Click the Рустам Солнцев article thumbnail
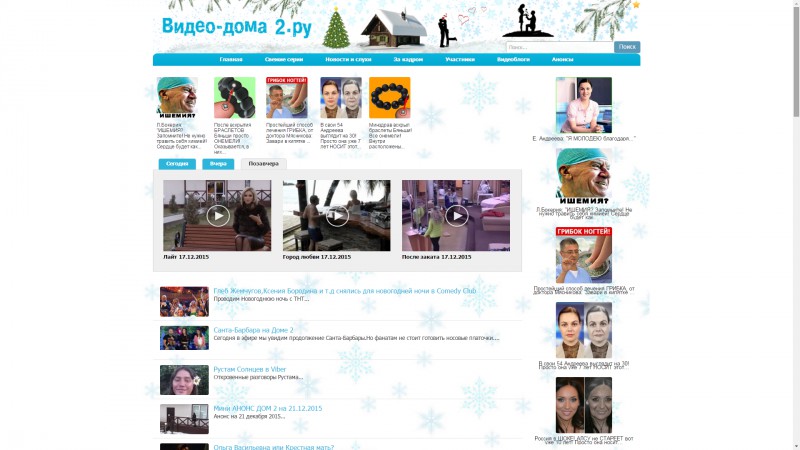This screenshot has height=450, width=800. (x=184, y=380)
